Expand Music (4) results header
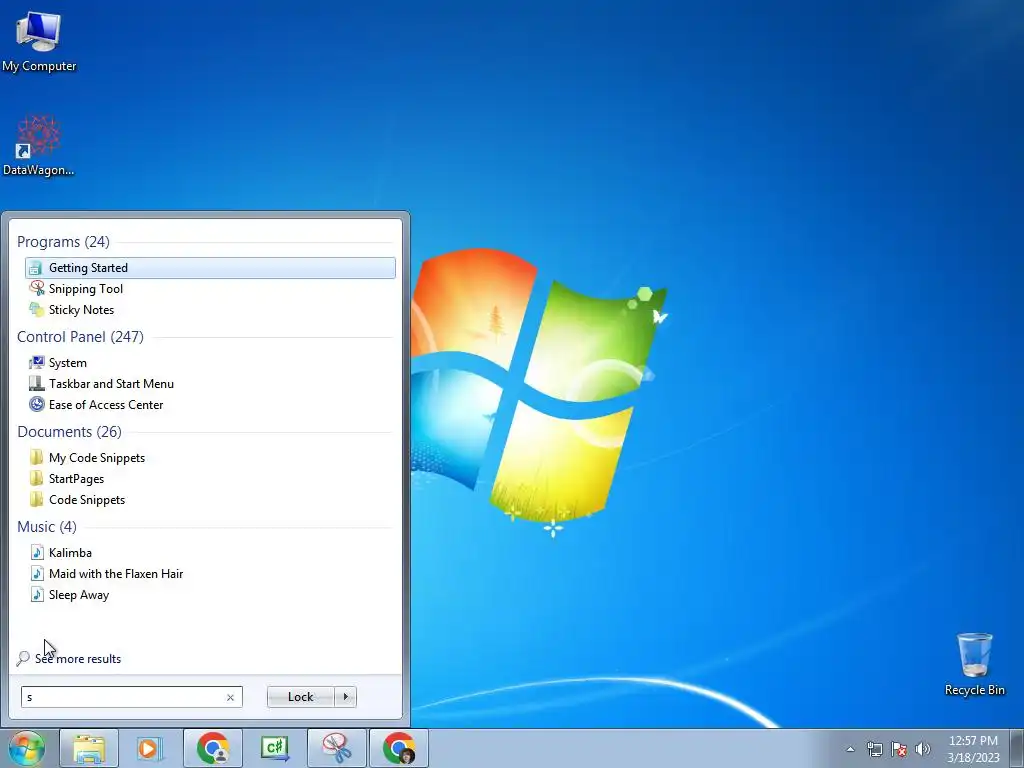Viewport: 1024px width, 768px height. [x=47, y=527]
